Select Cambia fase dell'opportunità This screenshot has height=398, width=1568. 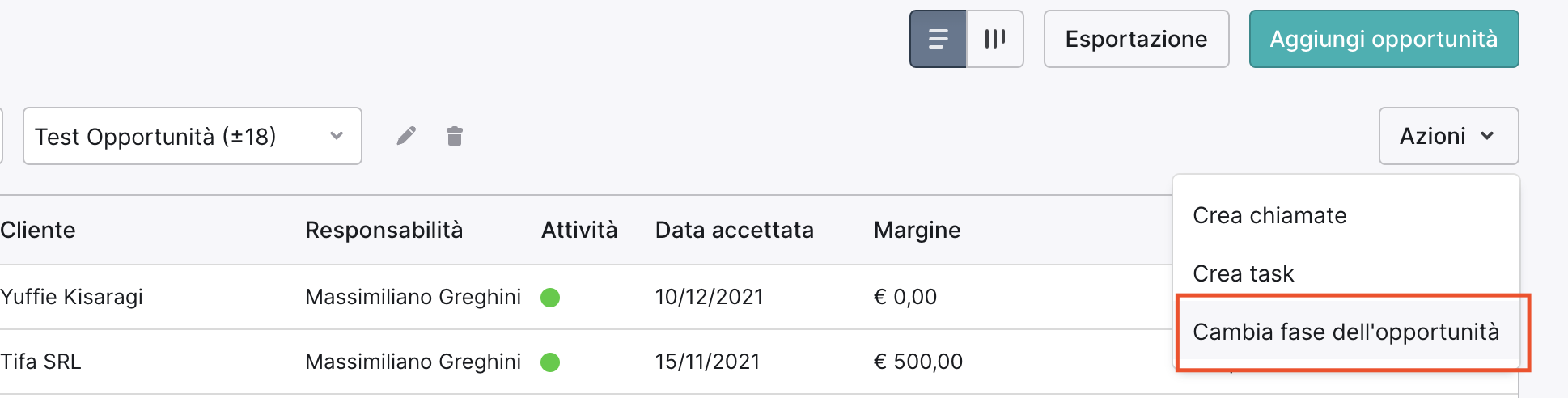1346,332
